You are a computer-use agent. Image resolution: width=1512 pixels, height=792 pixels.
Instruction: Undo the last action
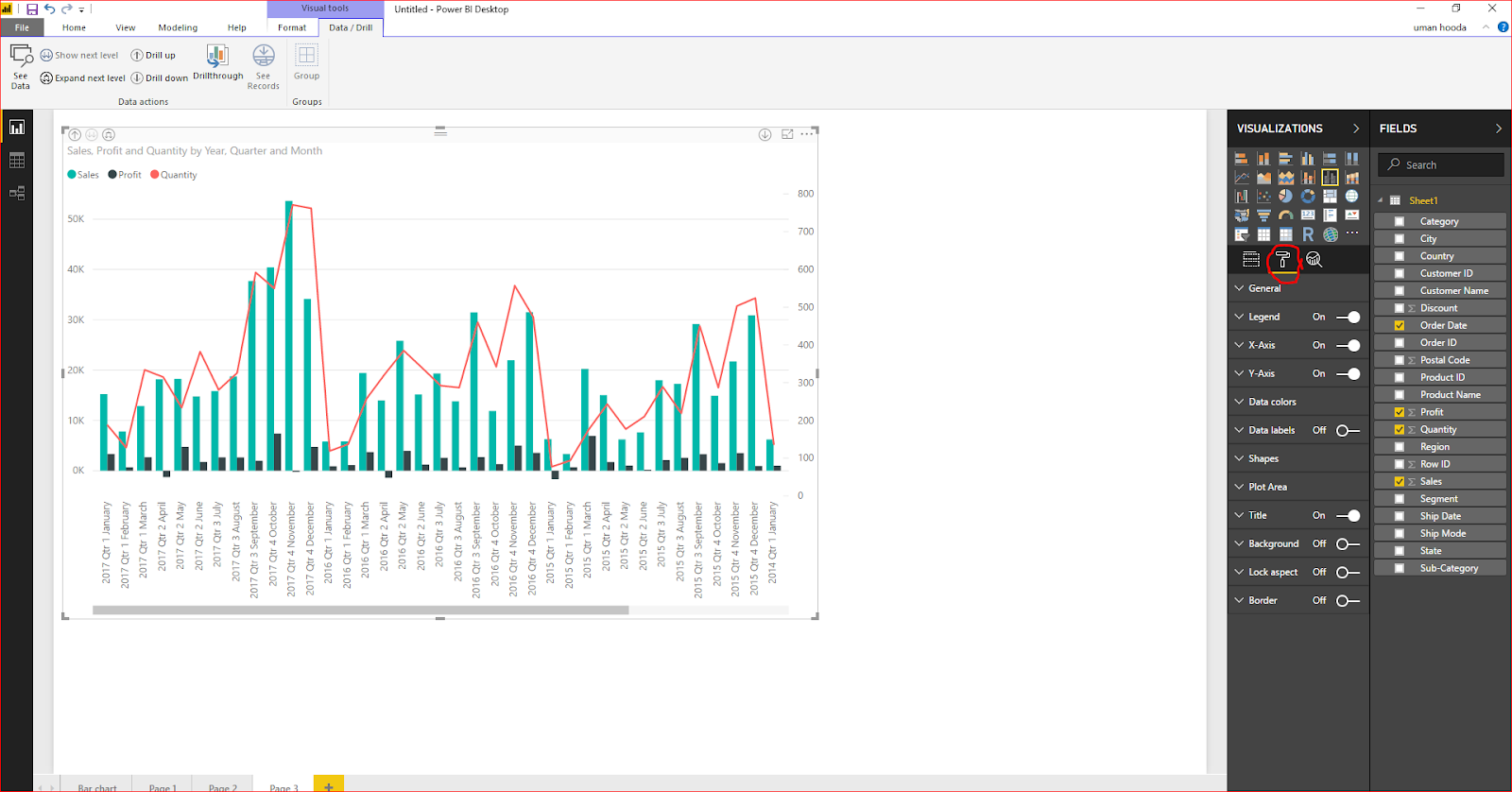pyautogui.click(x=49, y=9)
